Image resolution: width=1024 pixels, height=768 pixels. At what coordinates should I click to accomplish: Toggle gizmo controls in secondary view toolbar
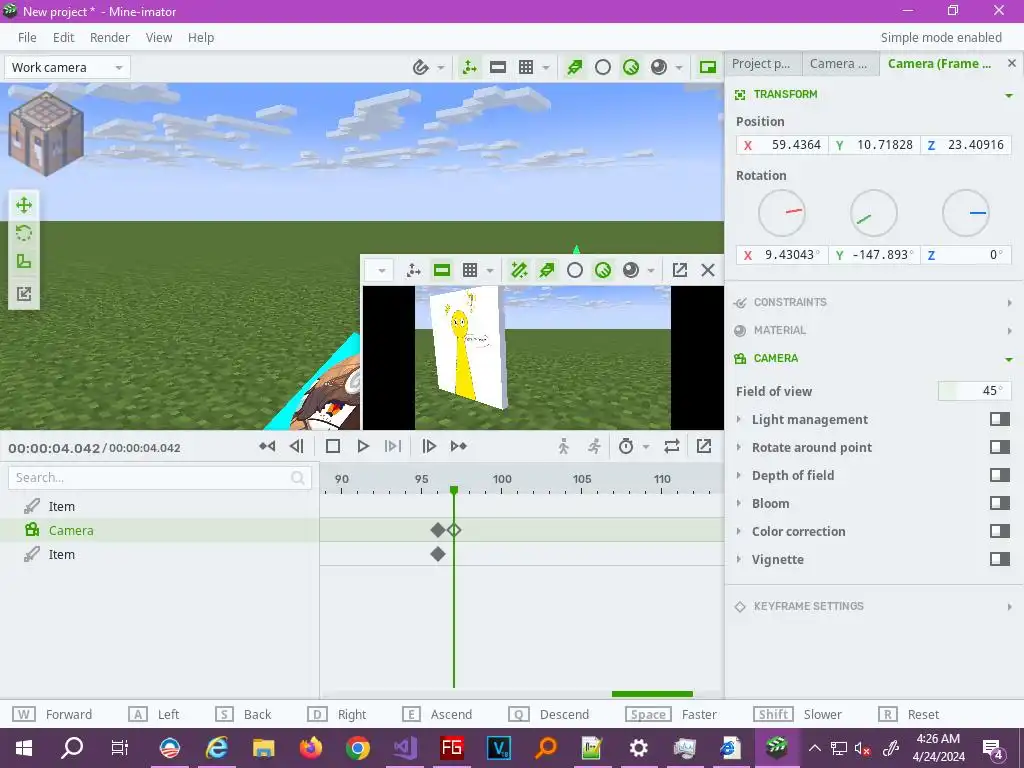tap(413, 270)
